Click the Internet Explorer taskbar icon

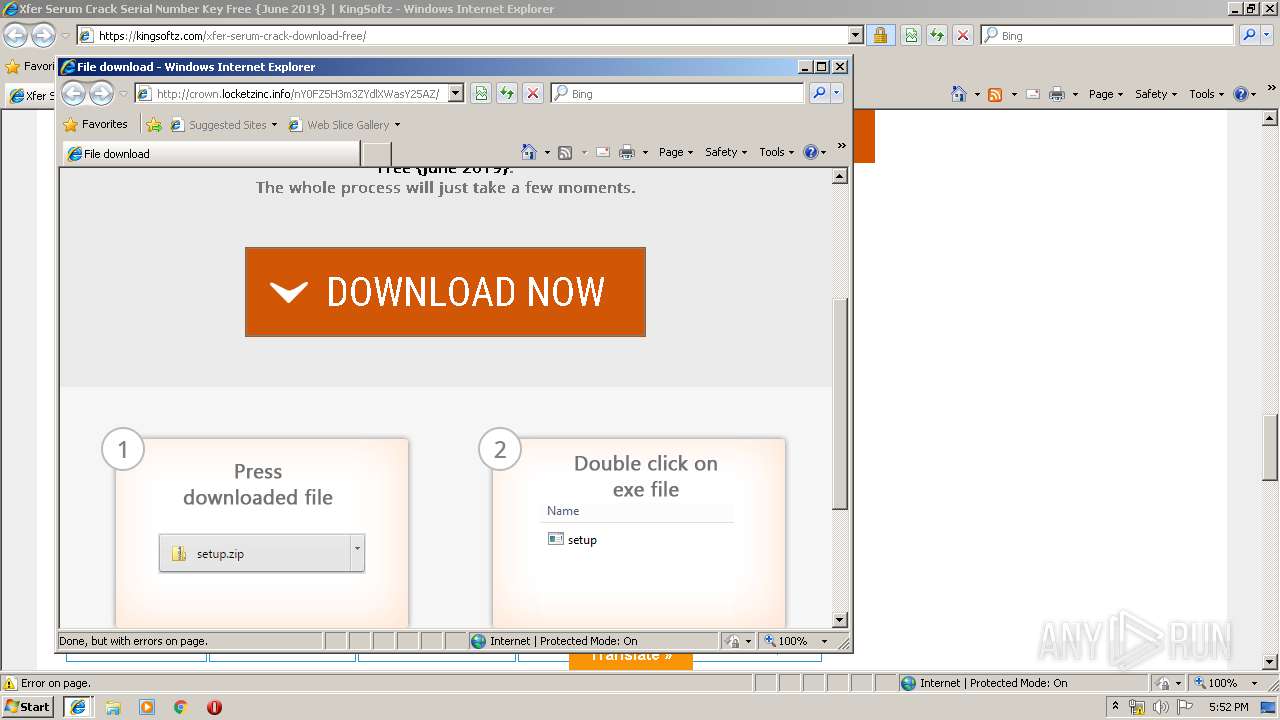(x=78, y=707)
